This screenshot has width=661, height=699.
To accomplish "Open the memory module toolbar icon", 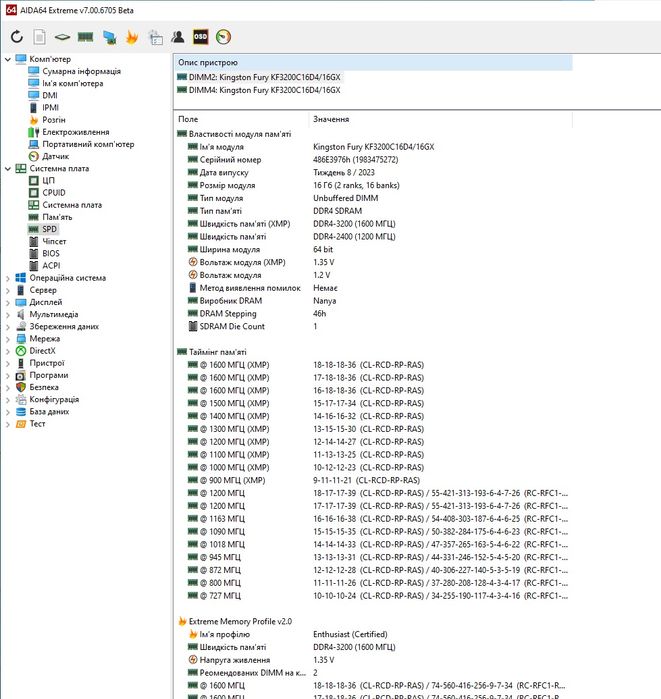I will (86, 37).
